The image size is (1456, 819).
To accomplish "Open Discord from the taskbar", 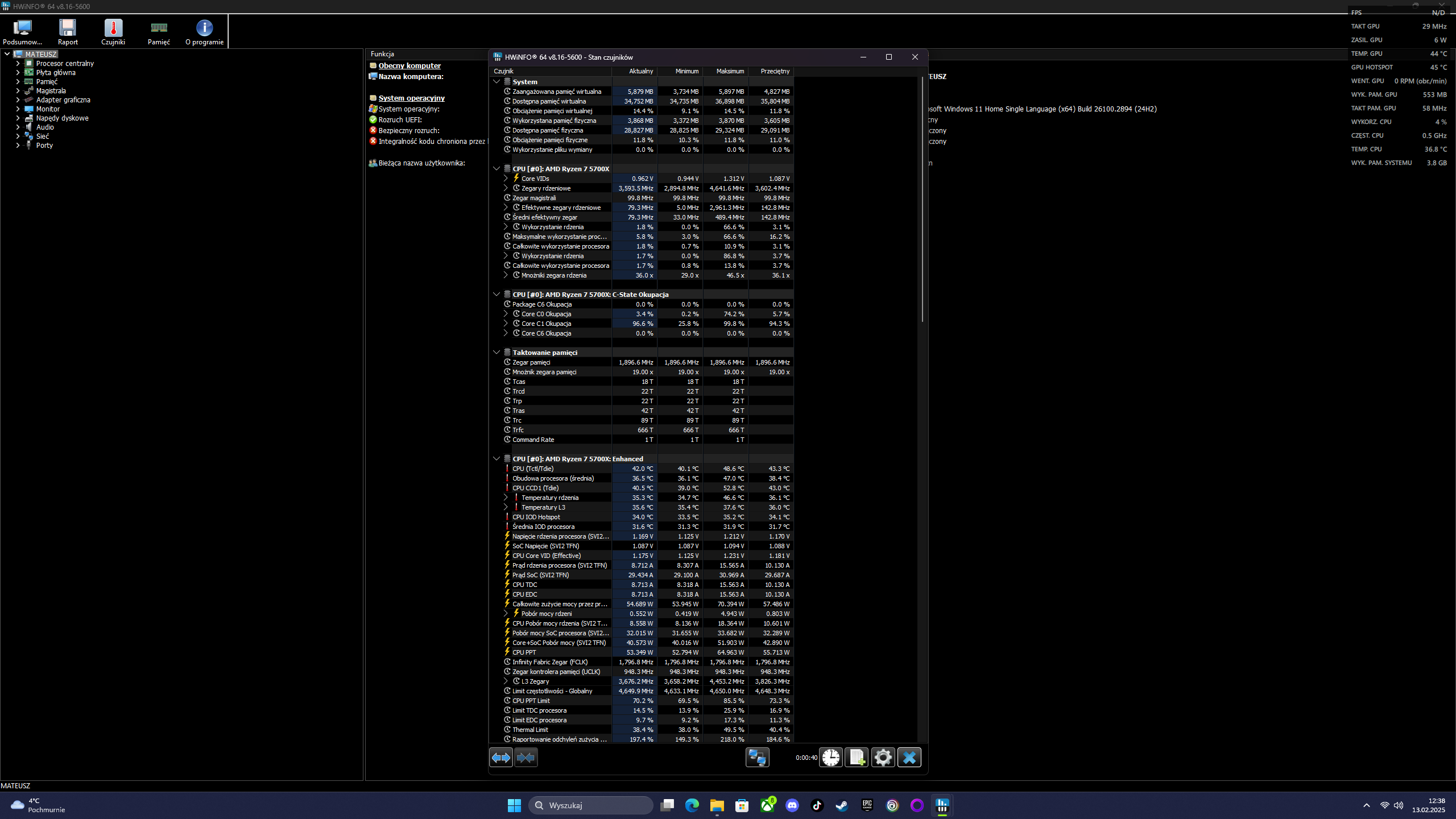I will pyautogui.click(x=792, y=805).
